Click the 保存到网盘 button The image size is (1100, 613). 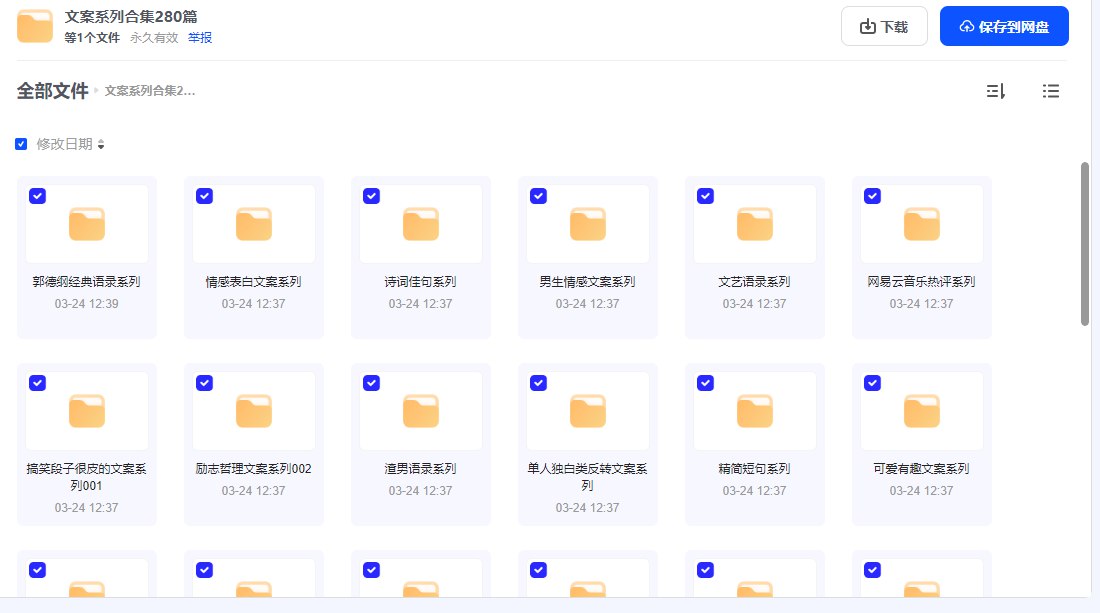[x=1004, y=25]
